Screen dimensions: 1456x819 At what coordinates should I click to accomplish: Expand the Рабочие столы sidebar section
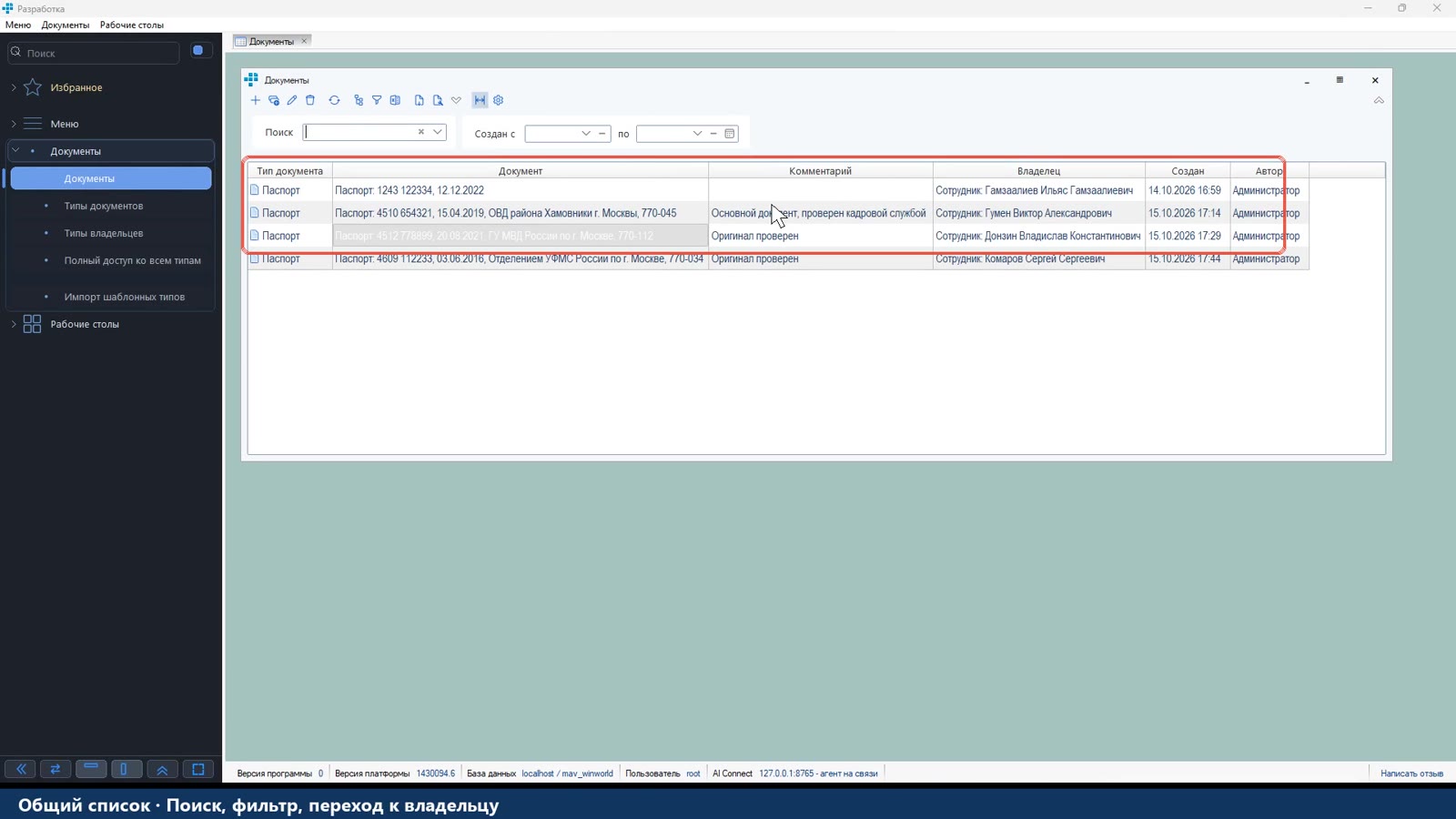[14, 324]
